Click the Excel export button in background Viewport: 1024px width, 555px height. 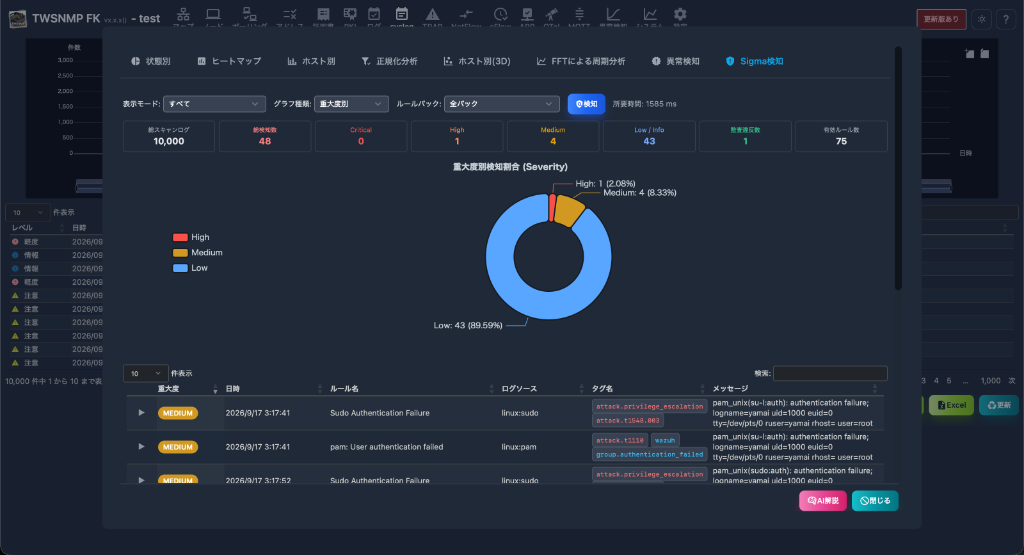tap(952, 405)
